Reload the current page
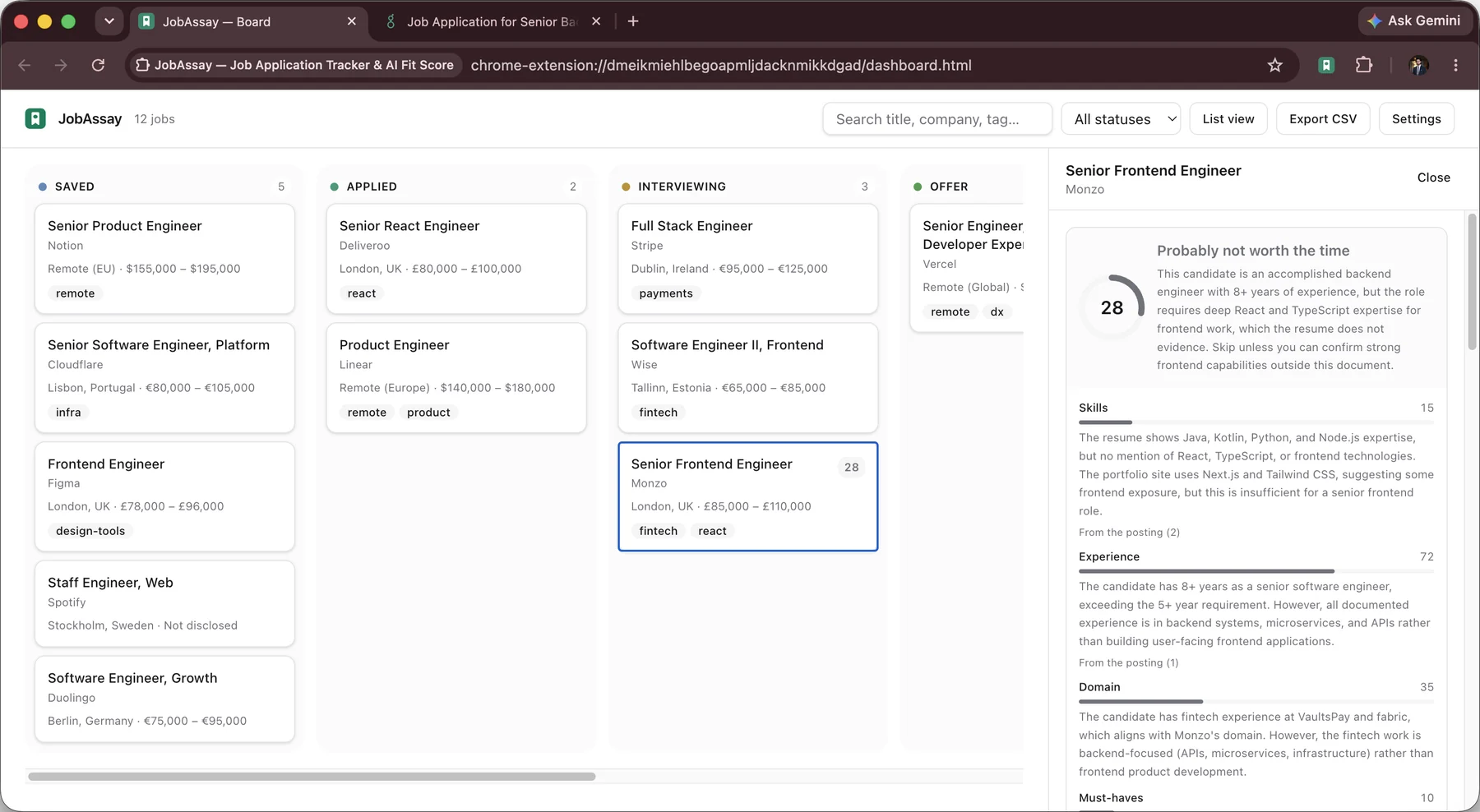The width and height of the screenshot is (1480, 812). tap(98, 65)
